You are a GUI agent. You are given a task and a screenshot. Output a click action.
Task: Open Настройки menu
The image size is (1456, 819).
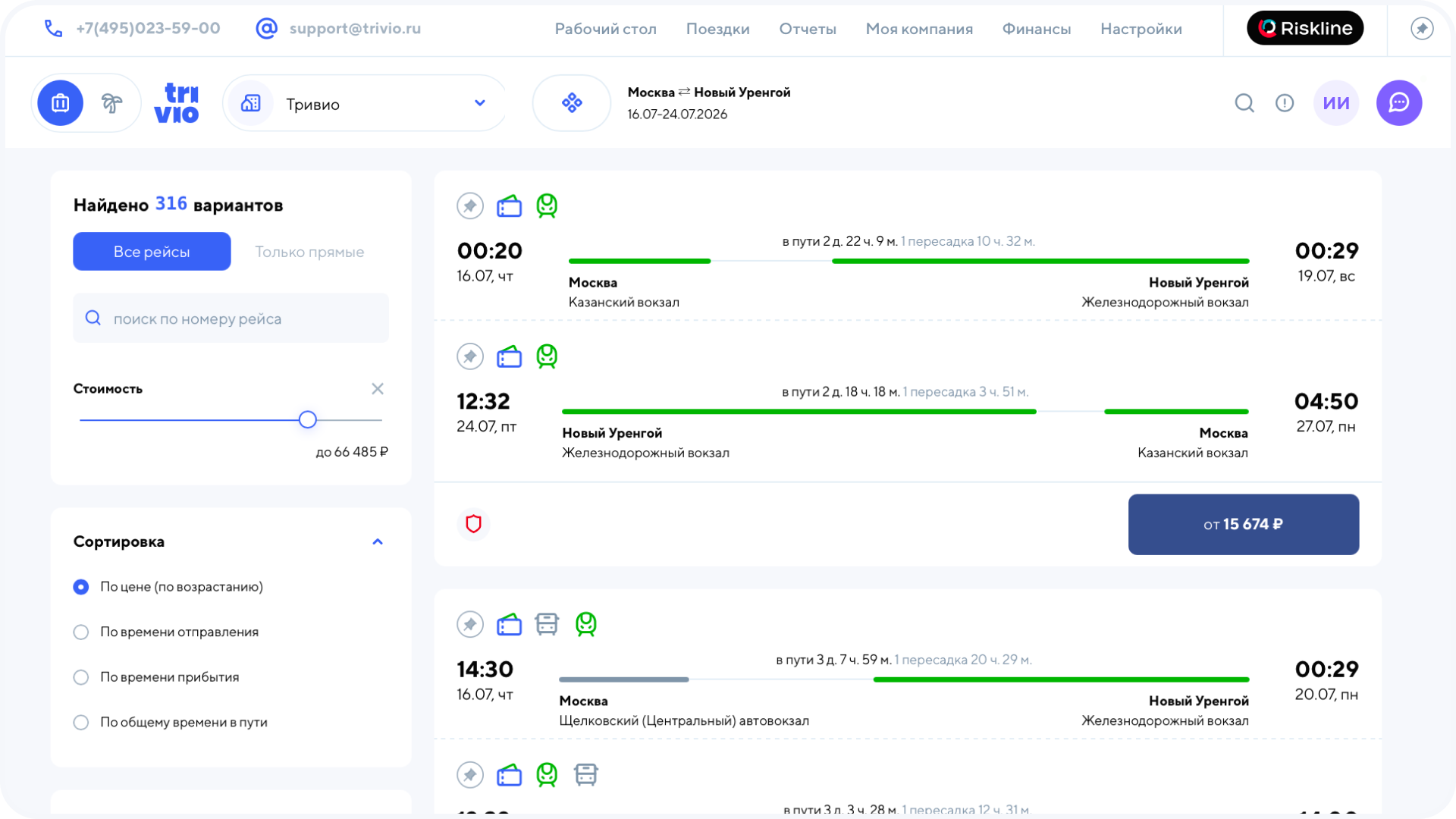1141,29
